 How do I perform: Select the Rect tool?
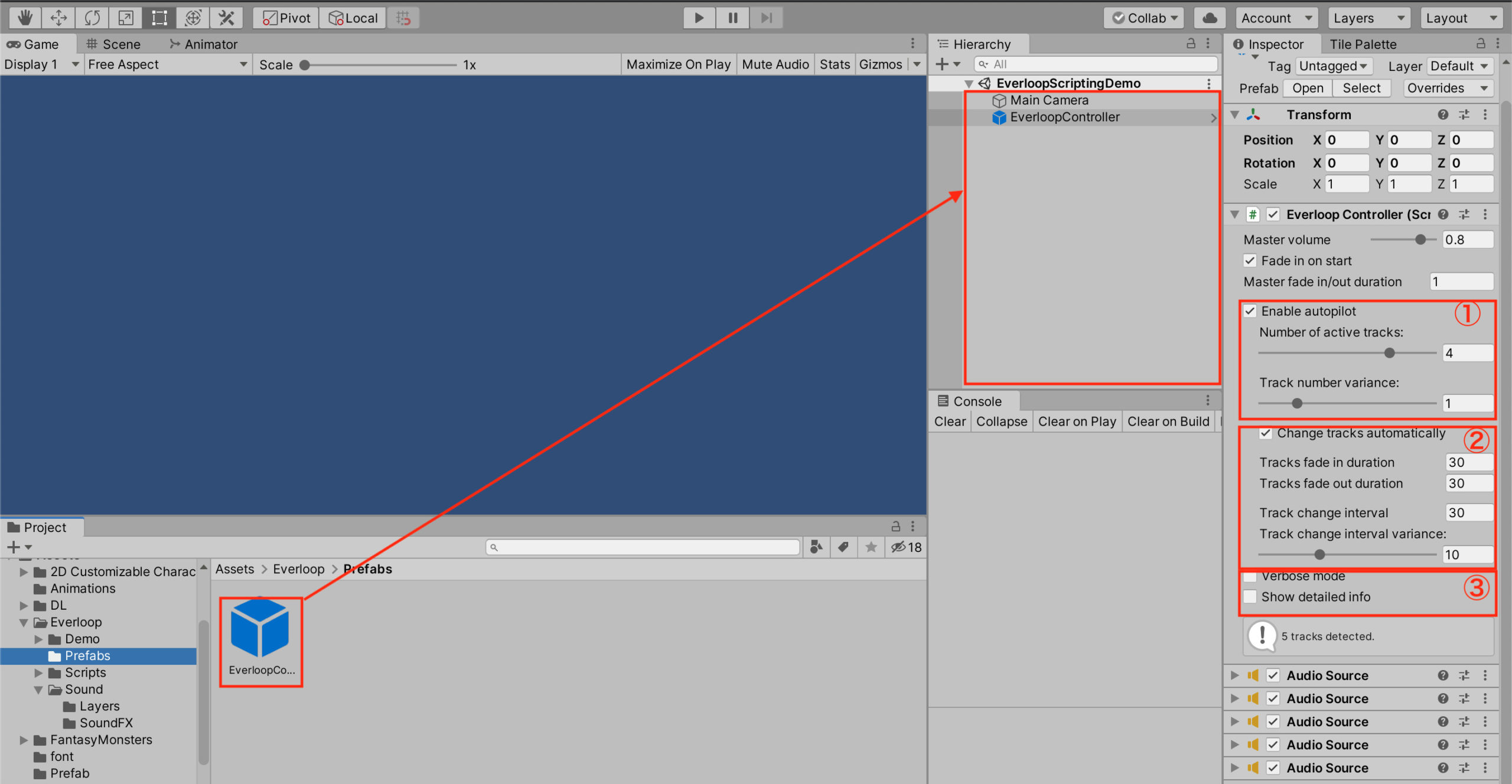(158, 18)
